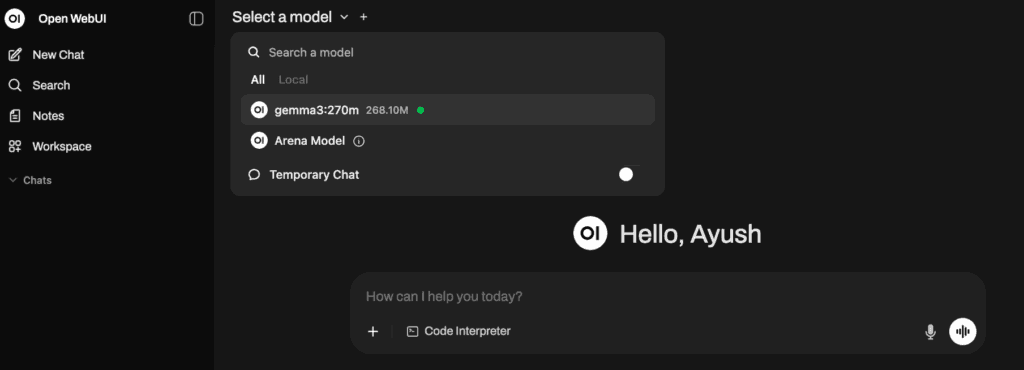Choose the gemma3:270m model
Image resolution: width=1024 pixels, height=370 pixels.
click(x=448, y=110)
